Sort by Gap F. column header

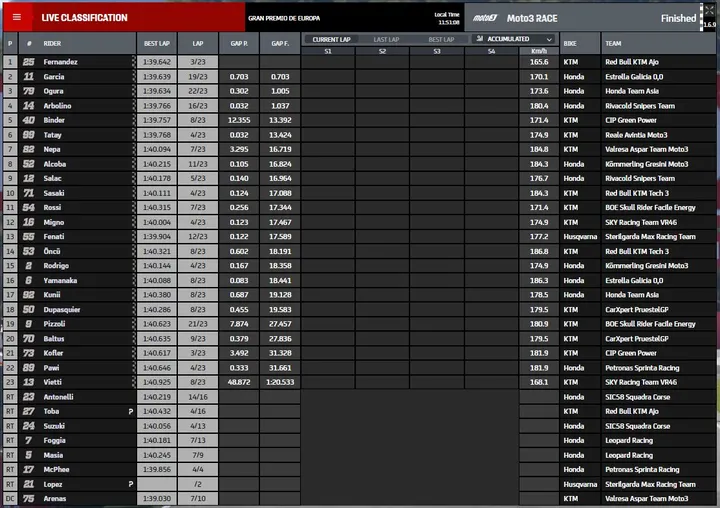pyautogui.click(x=280, y=43)
